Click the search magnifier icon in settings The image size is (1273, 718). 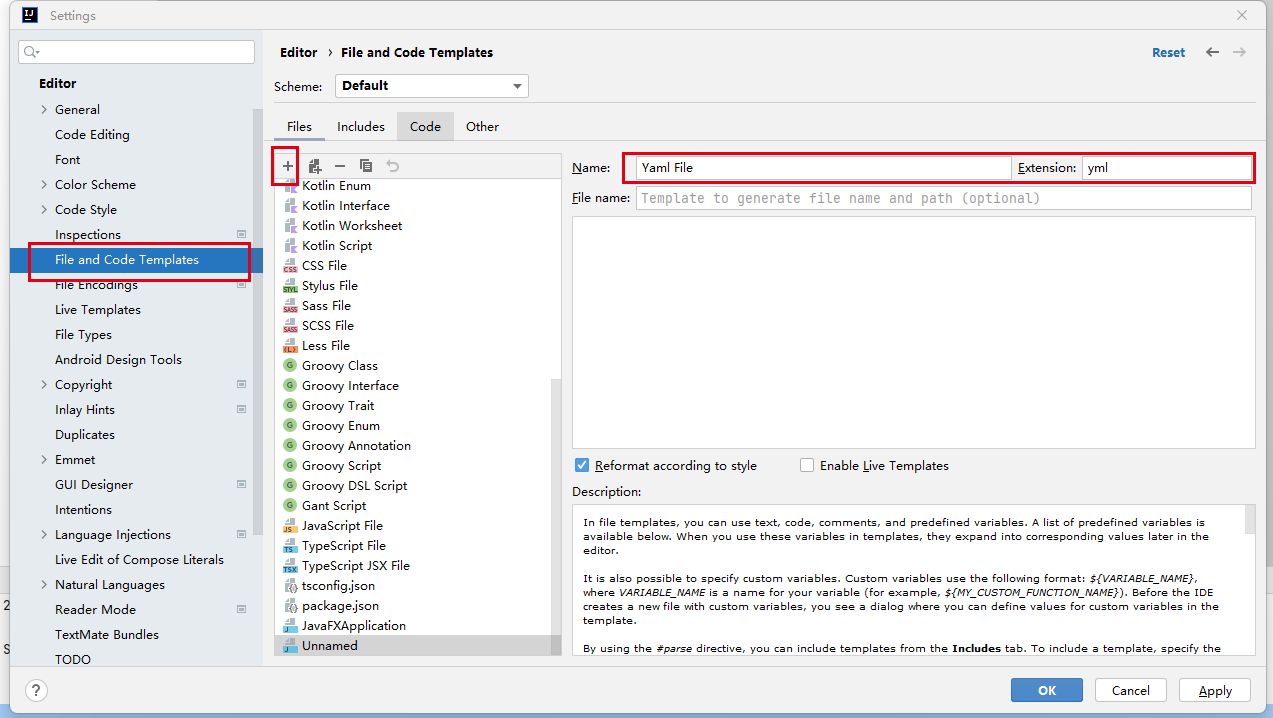(32, 52)
